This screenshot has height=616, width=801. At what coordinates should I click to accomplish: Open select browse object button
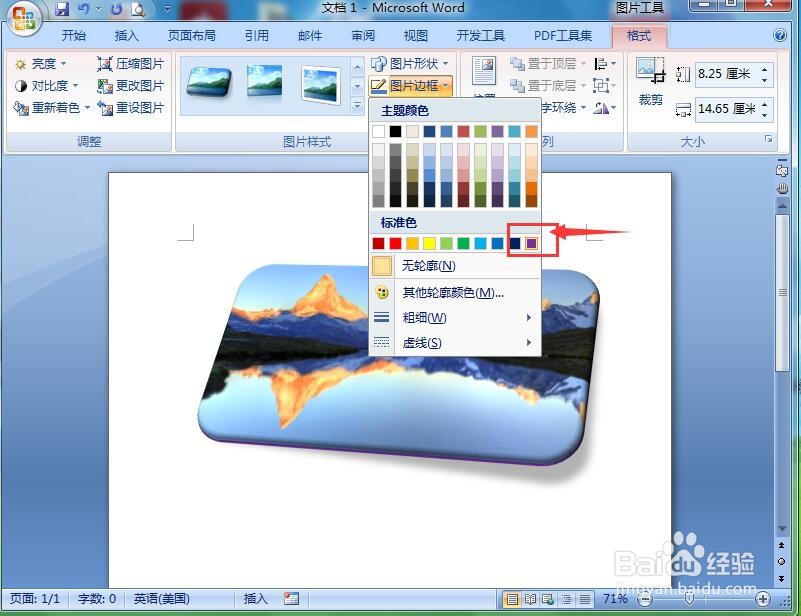[782, 561]
